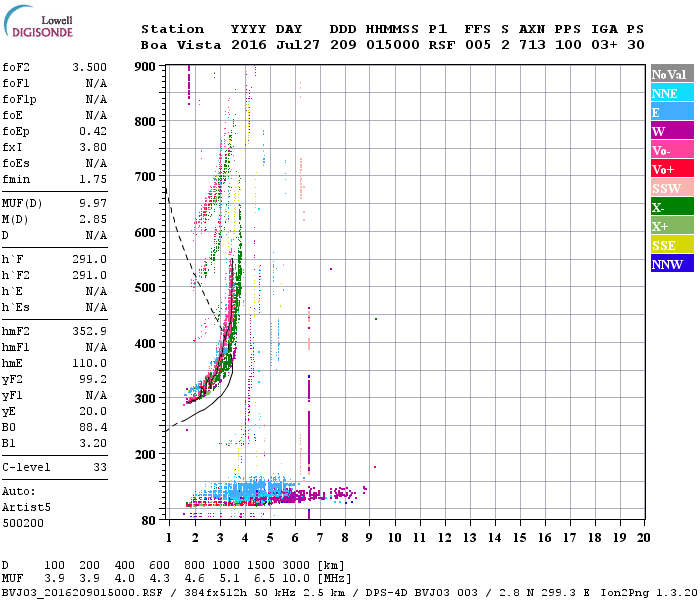Click the B1 value 3.20
700x600 pixels.
(x=93, y=443)
